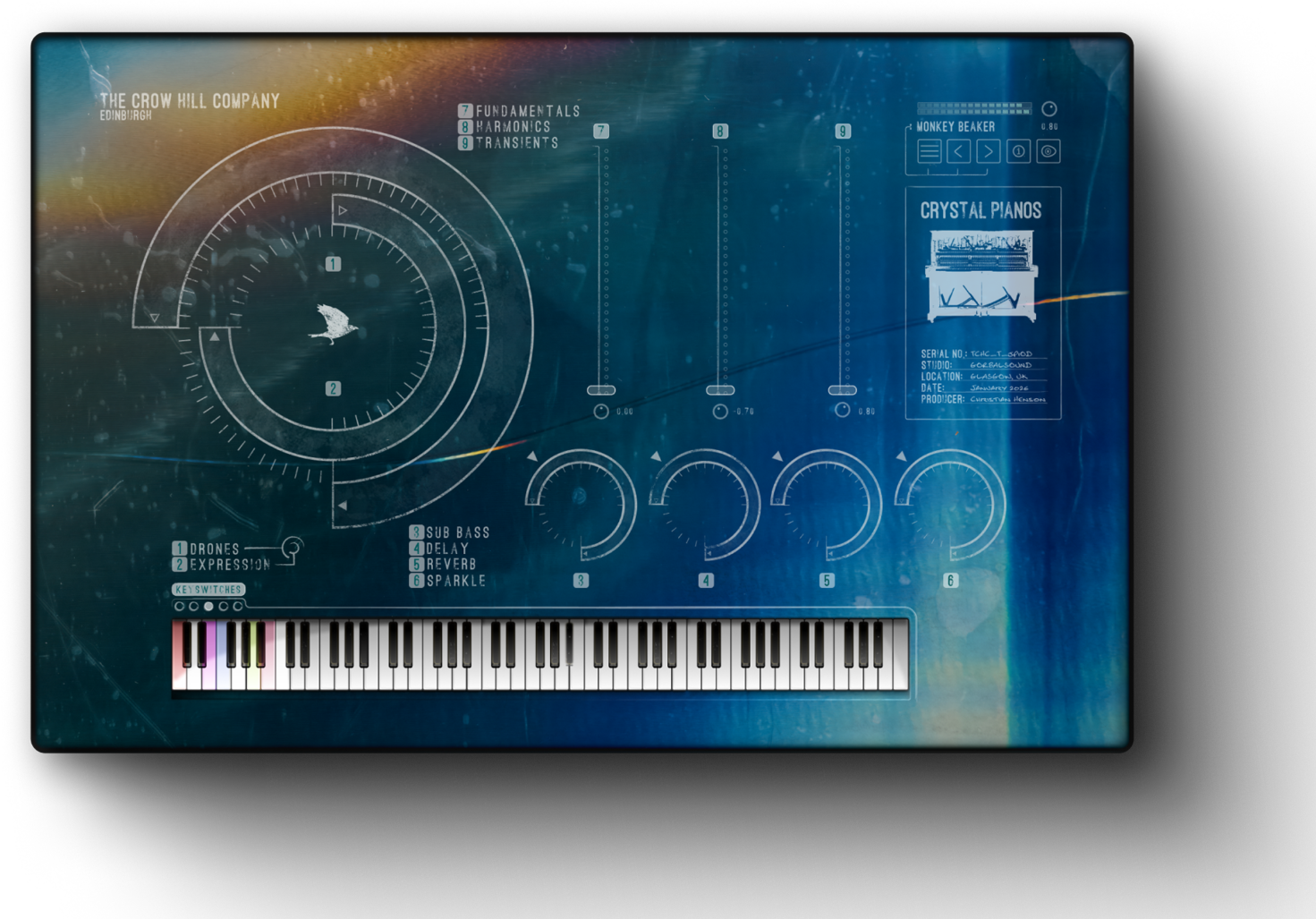This screenshot has height=919, width=1316.
Task: Click the small knob below Transients fader 9
Action: [842, 410]
